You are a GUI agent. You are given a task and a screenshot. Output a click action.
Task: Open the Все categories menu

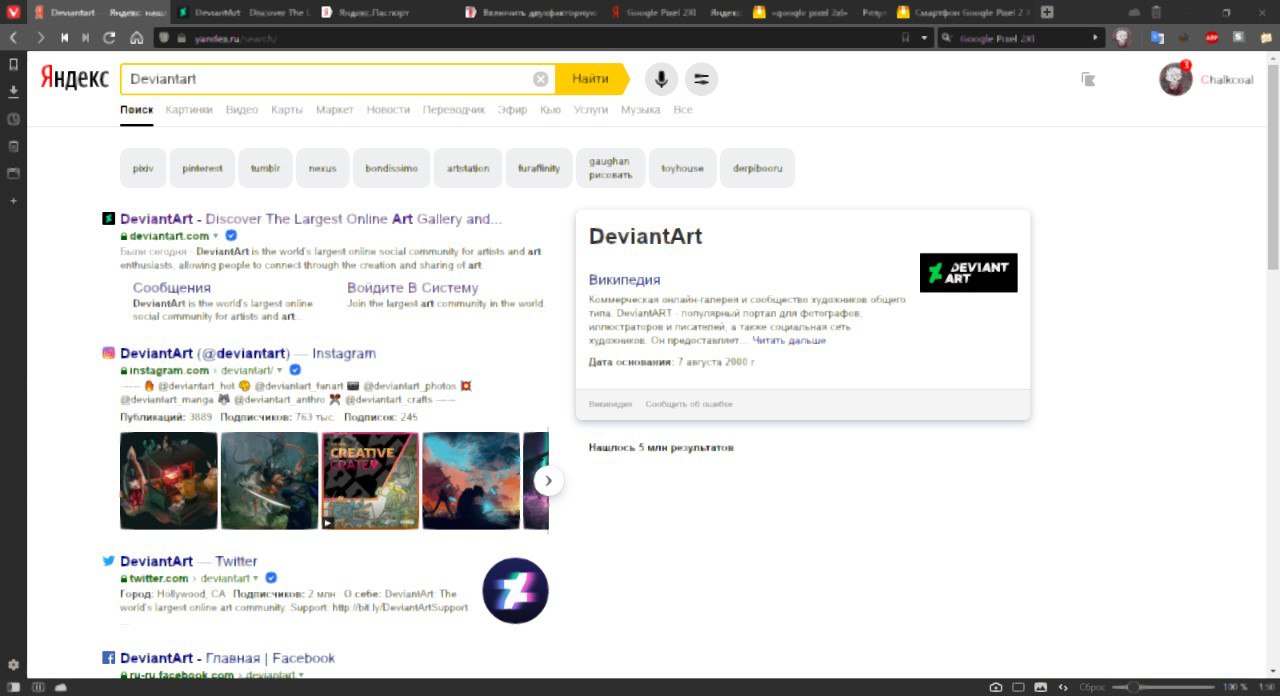click(683, 110)
